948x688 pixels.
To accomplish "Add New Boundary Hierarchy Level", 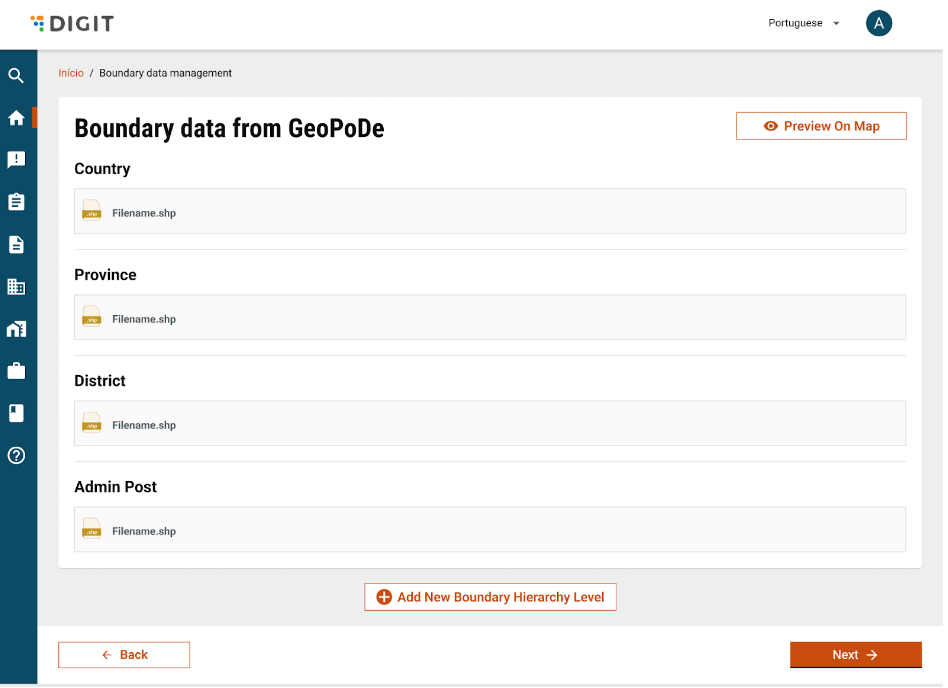I will click(490, 597).
